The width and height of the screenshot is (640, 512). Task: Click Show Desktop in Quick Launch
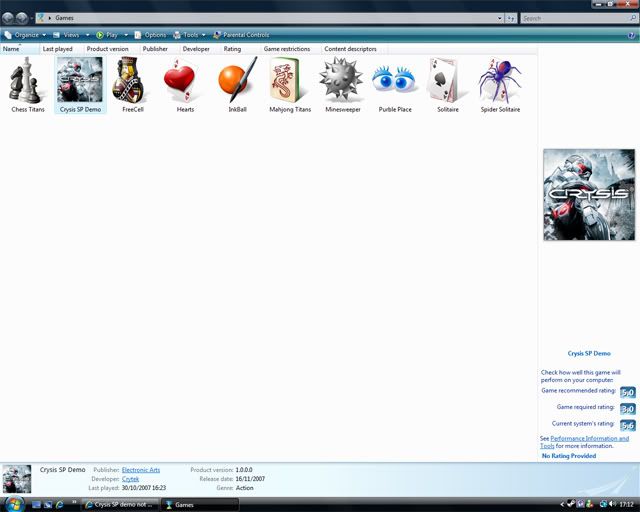click(36, 505)
